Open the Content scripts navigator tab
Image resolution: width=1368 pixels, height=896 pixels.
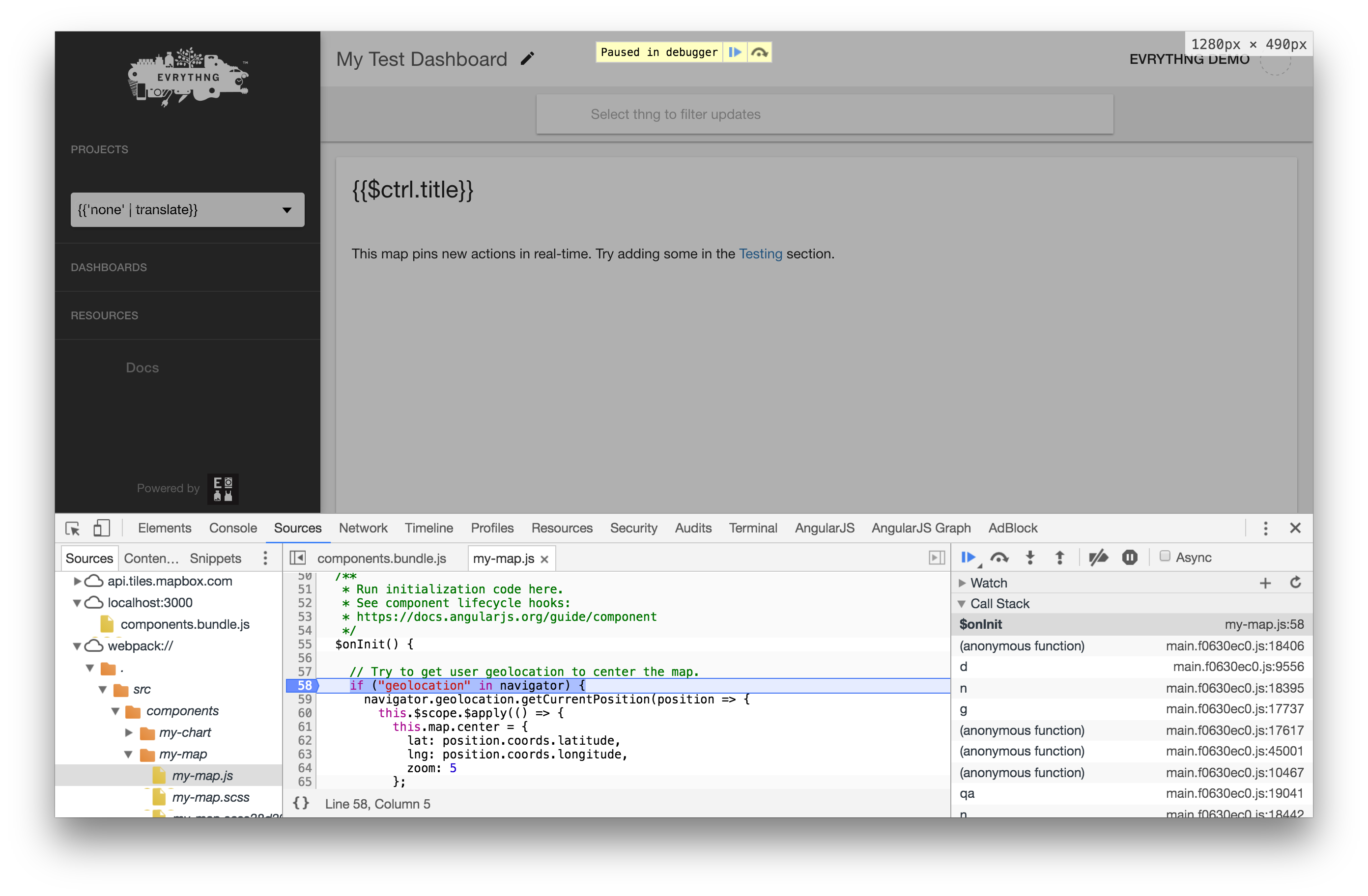pos(151,558)
